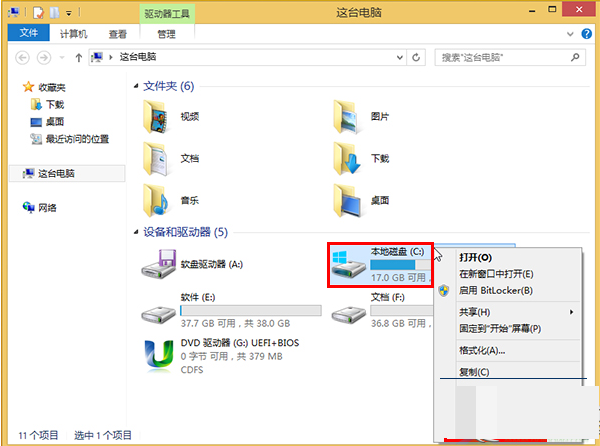The width and height of the screenshot is (600, 446).
Task: Expand the ribbon with the chevron arrow
Action: click(571, 33)
